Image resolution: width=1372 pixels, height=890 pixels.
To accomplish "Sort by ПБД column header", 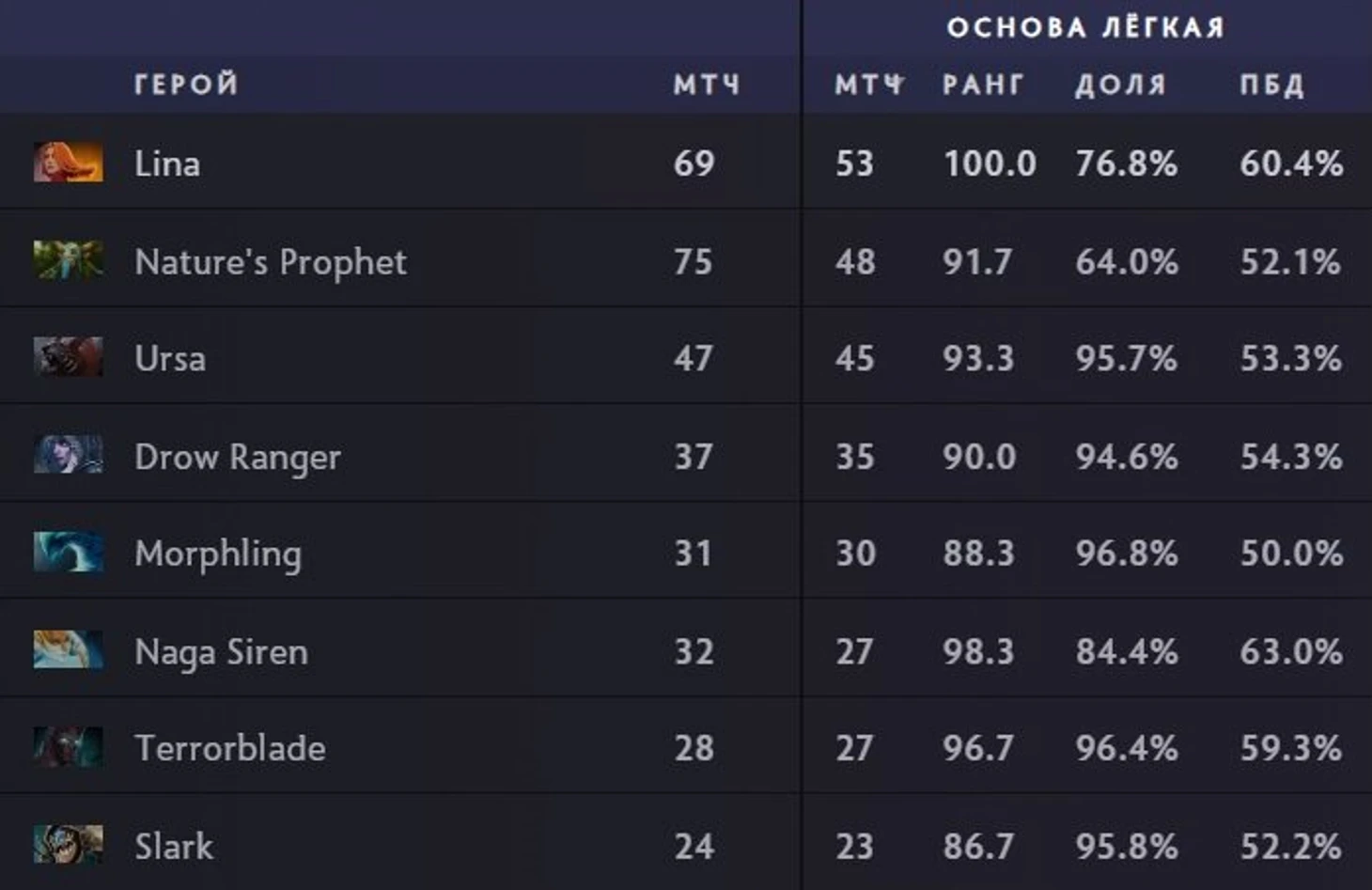I will coord(1271,85).
